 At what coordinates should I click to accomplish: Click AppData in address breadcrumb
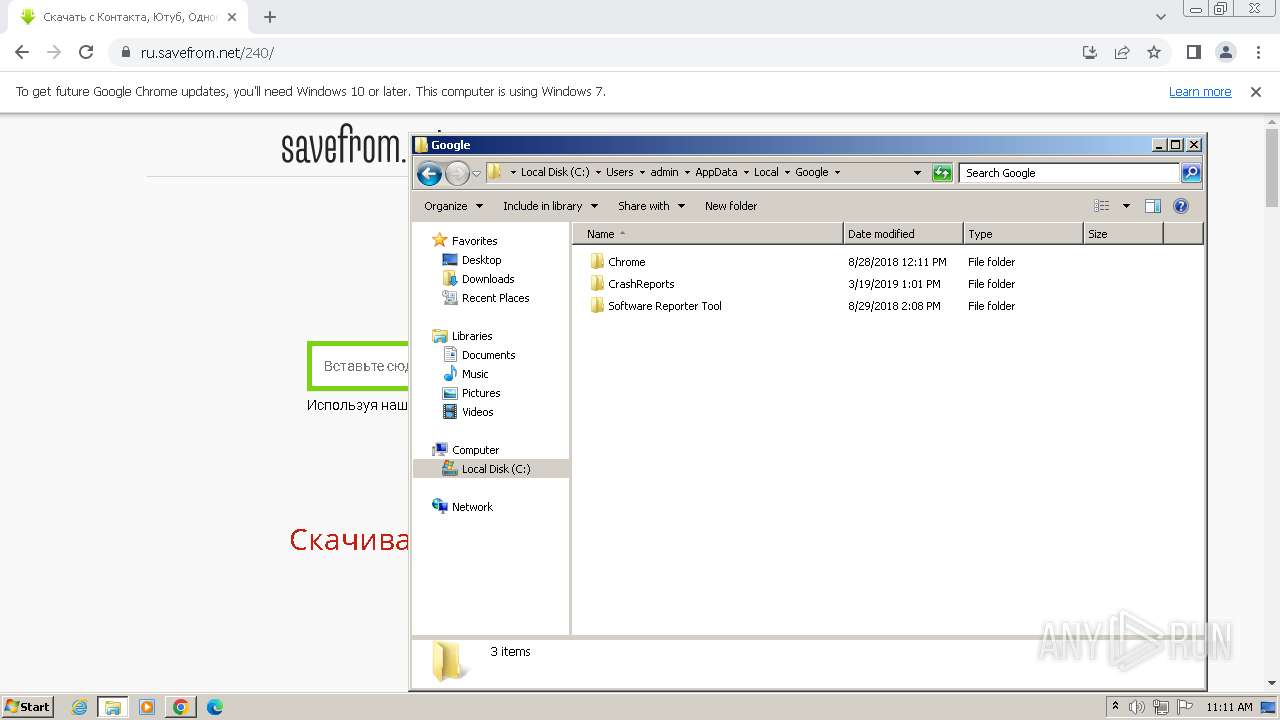click(x=716, y=172)
